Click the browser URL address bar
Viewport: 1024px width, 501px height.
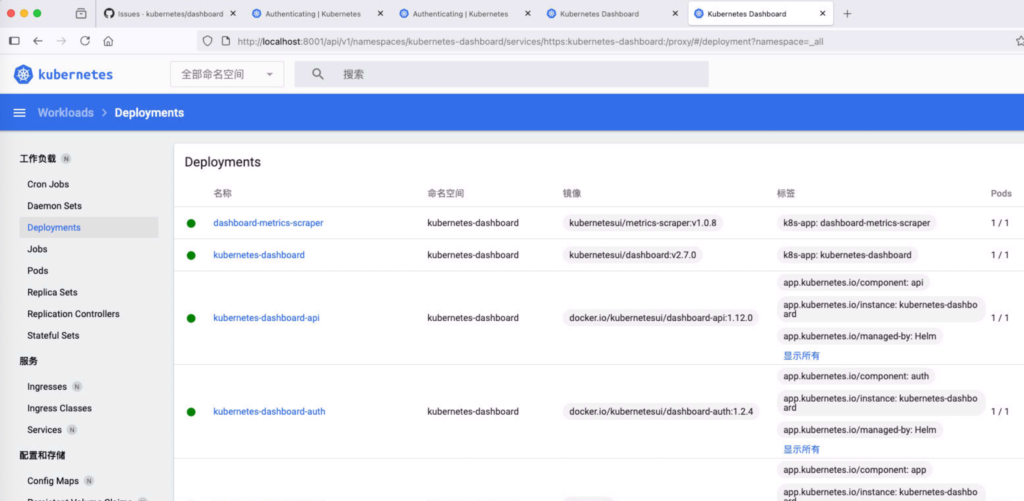click(530, 41)
